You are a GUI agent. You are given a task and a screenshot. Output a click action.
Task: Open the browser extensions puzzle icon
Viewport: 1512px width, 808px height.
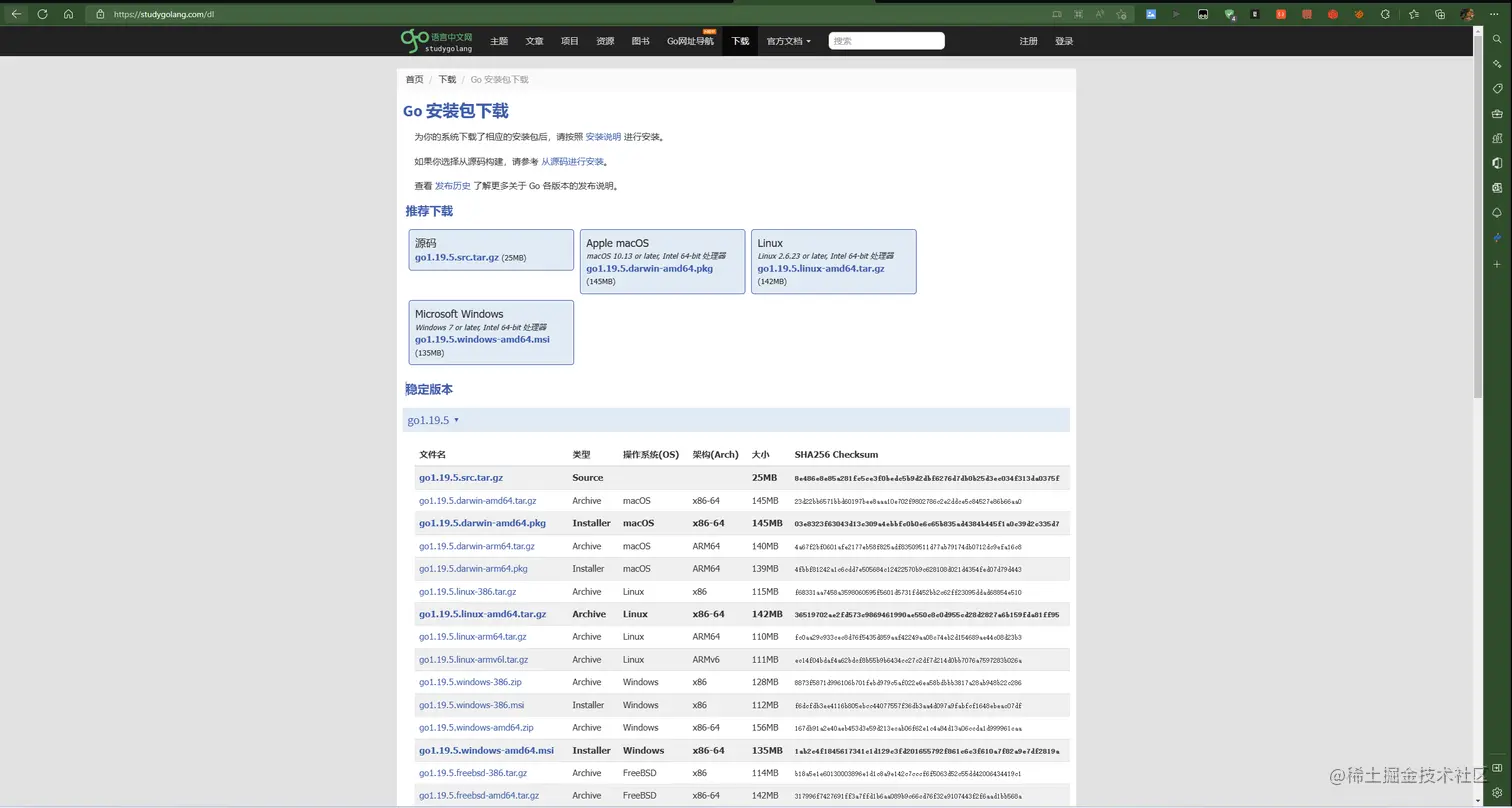click(x=1385, y=14)
